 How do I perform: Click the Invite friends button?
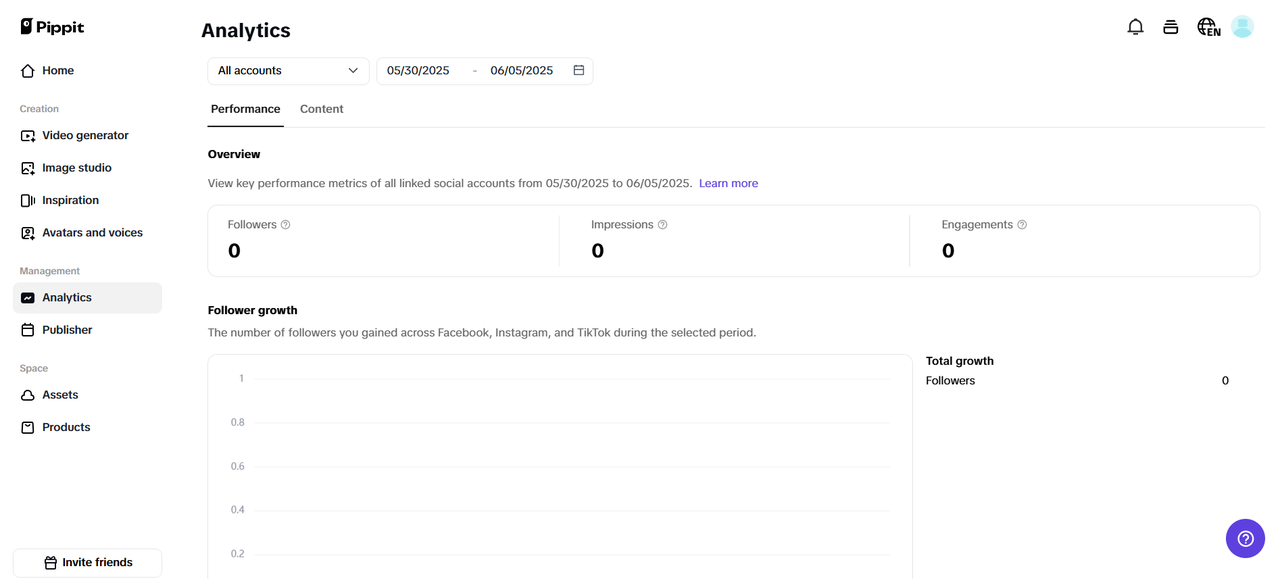(x=87, y=563)
